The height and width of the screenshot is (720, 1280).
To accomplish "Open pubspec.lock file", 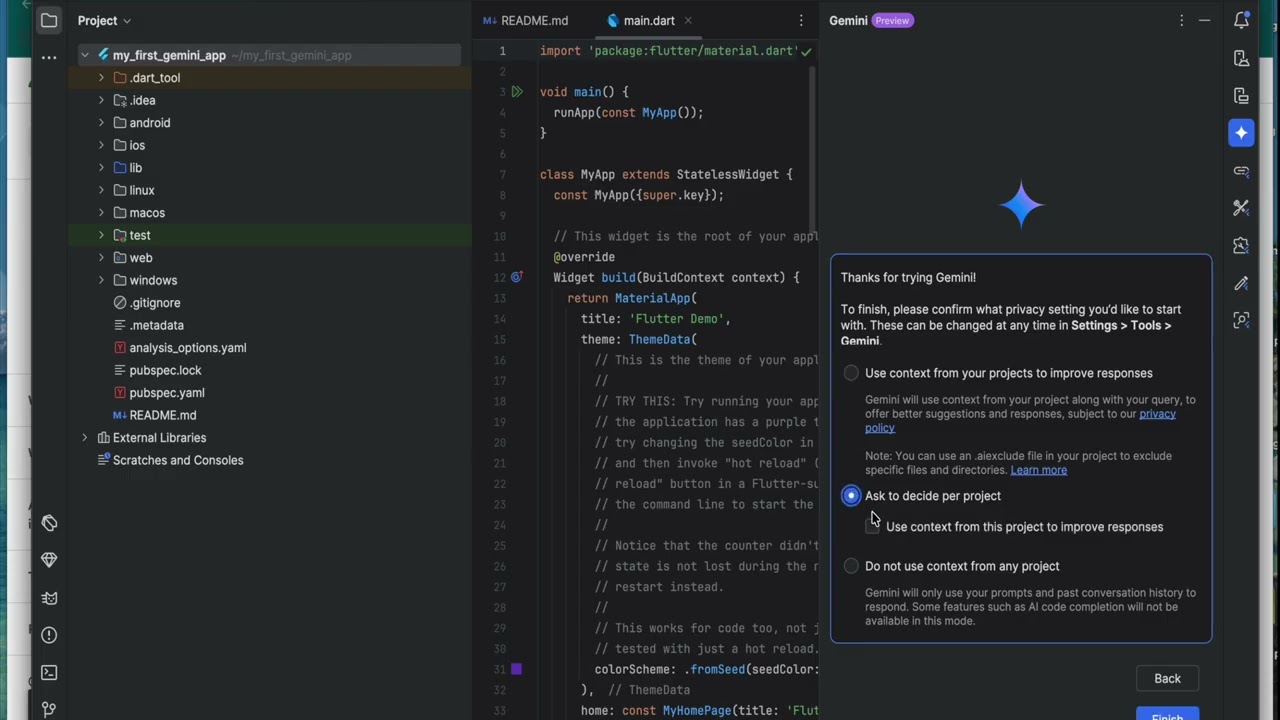I will pos(165,370).
